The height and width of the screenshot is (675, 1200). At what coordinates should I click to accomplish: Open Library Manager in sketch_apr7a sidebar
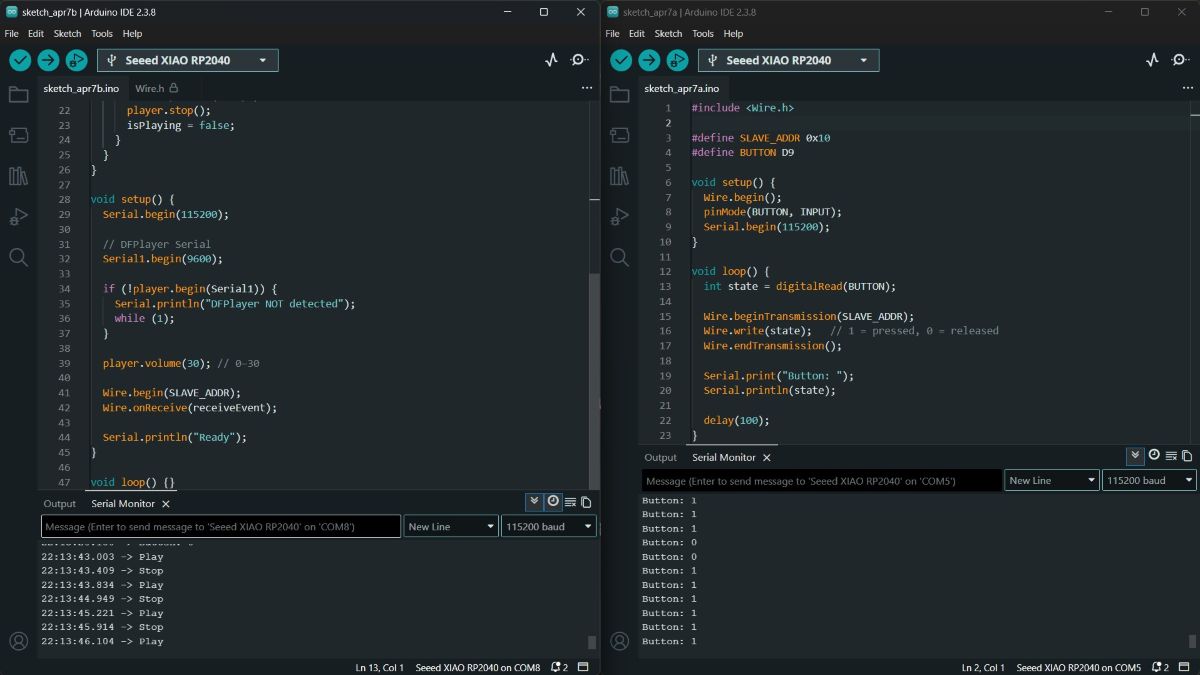click(619, 176)
